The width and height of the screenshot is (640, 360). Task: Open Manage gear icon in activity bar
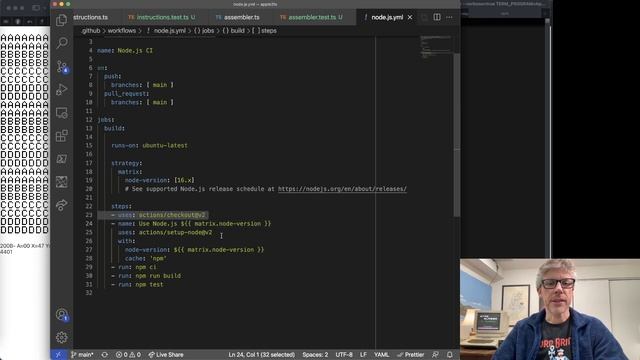[x=62, y=337]
